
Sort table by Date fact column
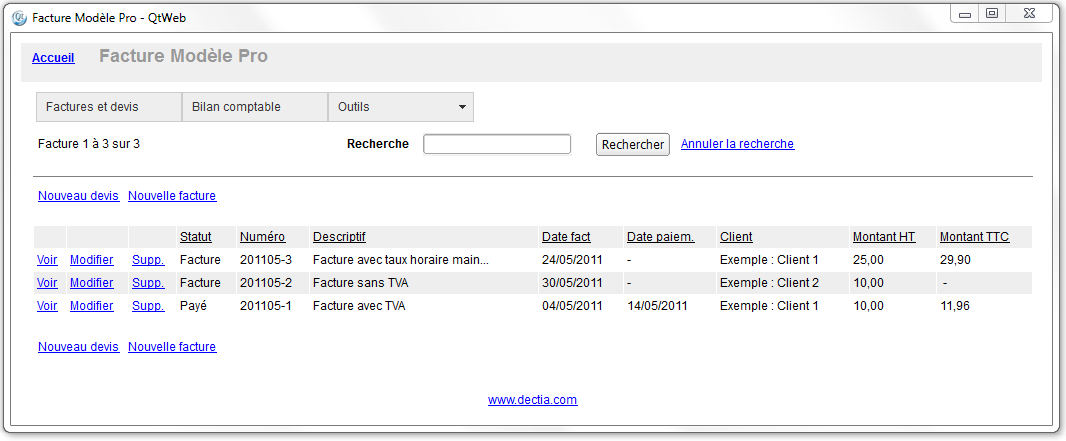pyautogui.click(x=566, y=237)
